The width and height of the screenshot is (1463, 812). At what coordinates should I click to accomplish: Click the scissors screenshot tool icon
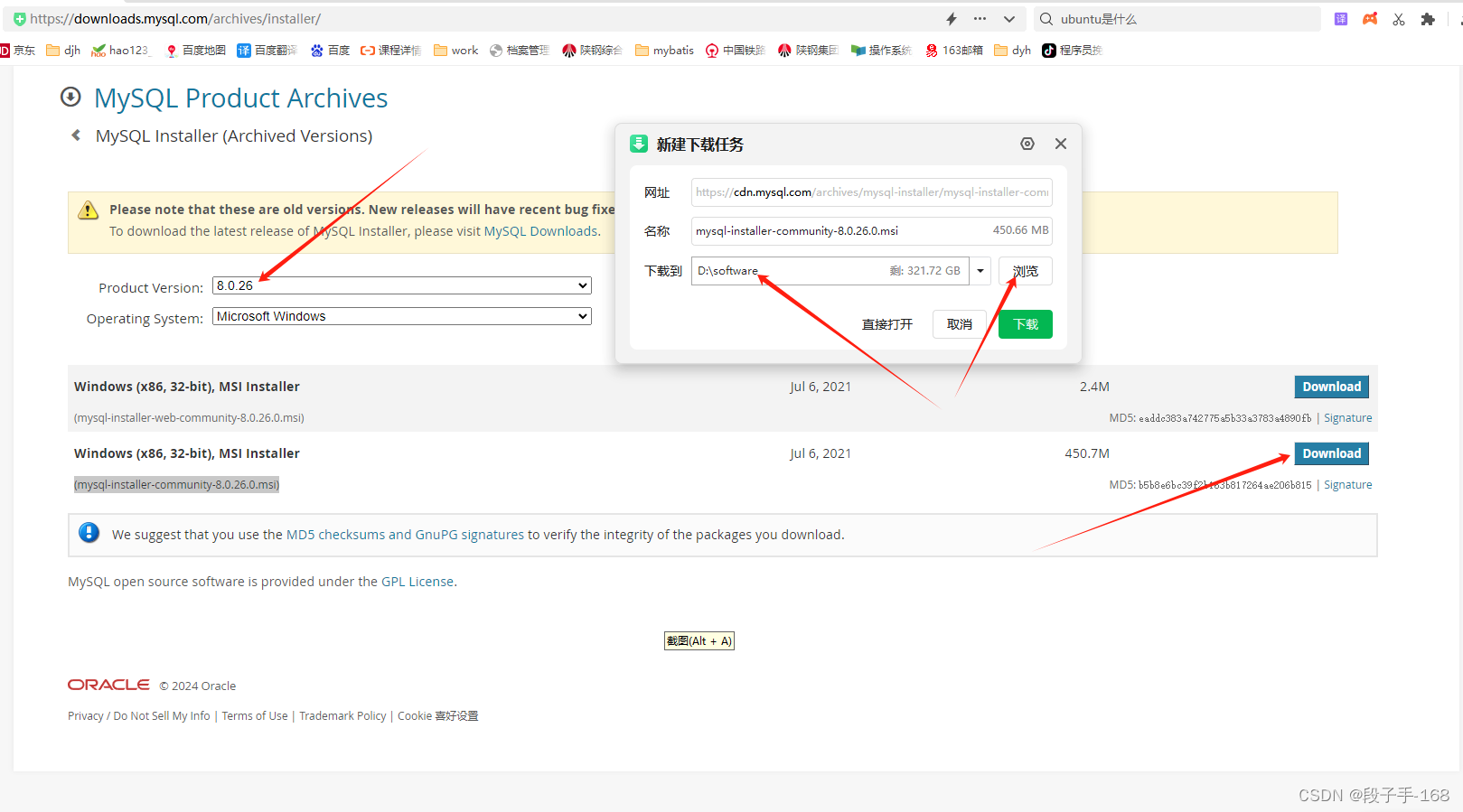coord(1399,19)
